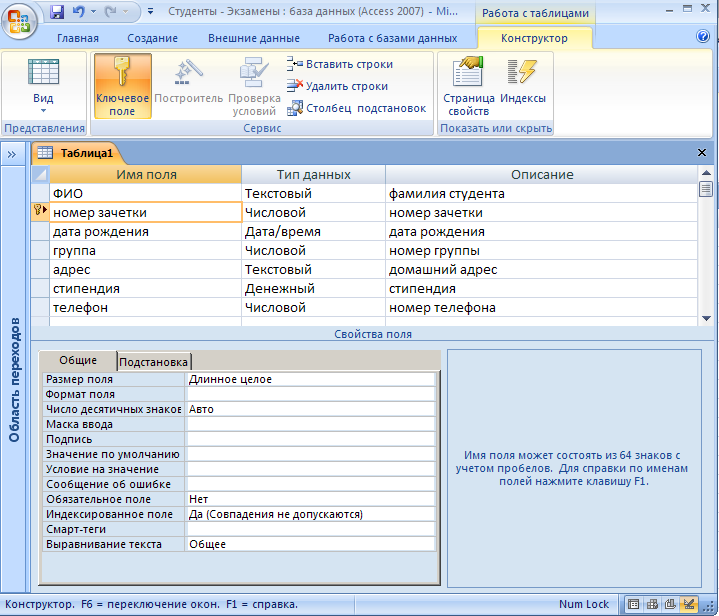Switch to Datasheet view in status bar
The width and height of the screenshot is (719, 616).
tap(633, 604)
